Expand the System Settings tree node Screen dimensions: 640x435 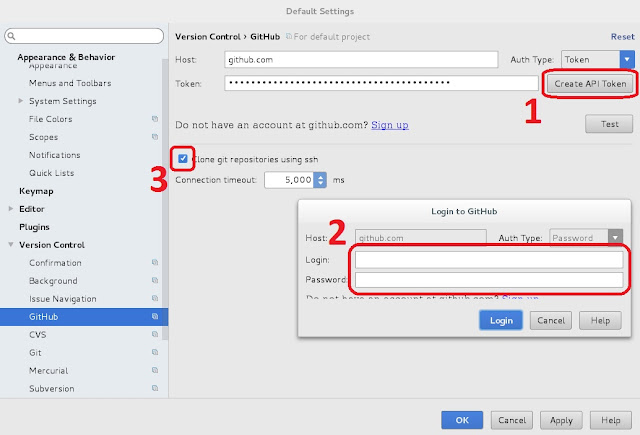21,101
